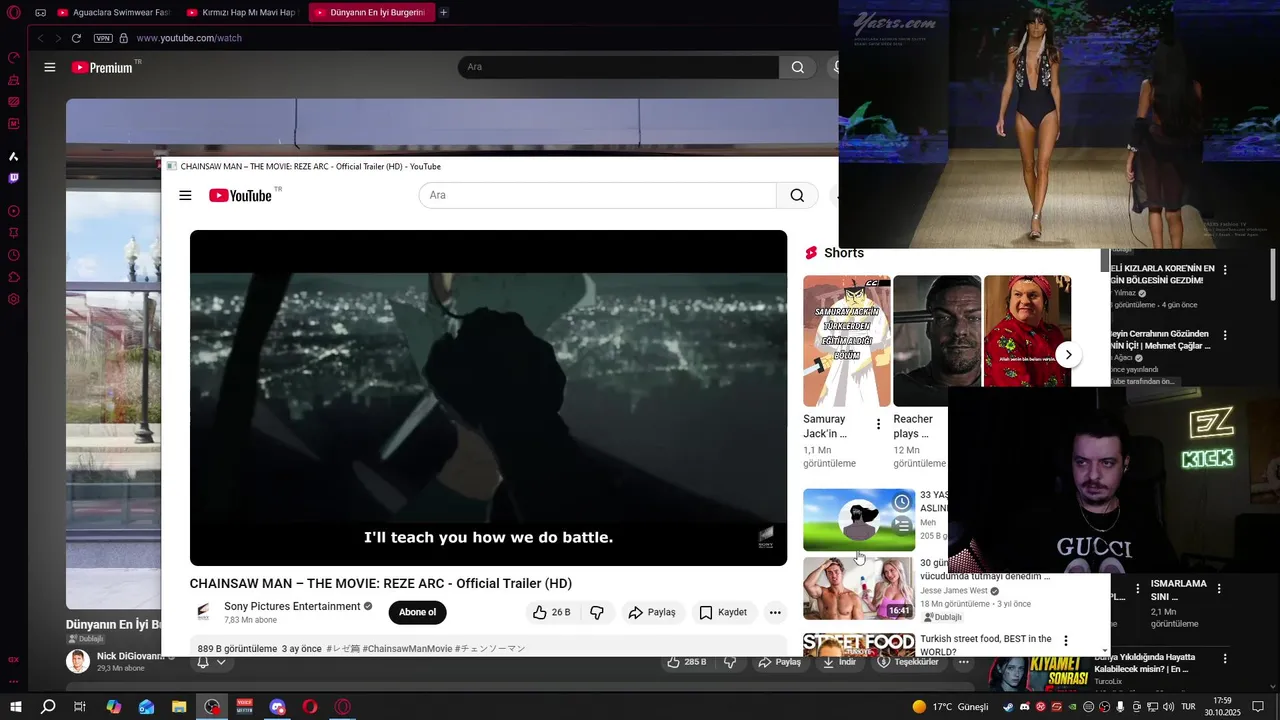Select the Dünyanın En İyi Burgerini tab
1280x720 pixels.
tap(371, 13)
